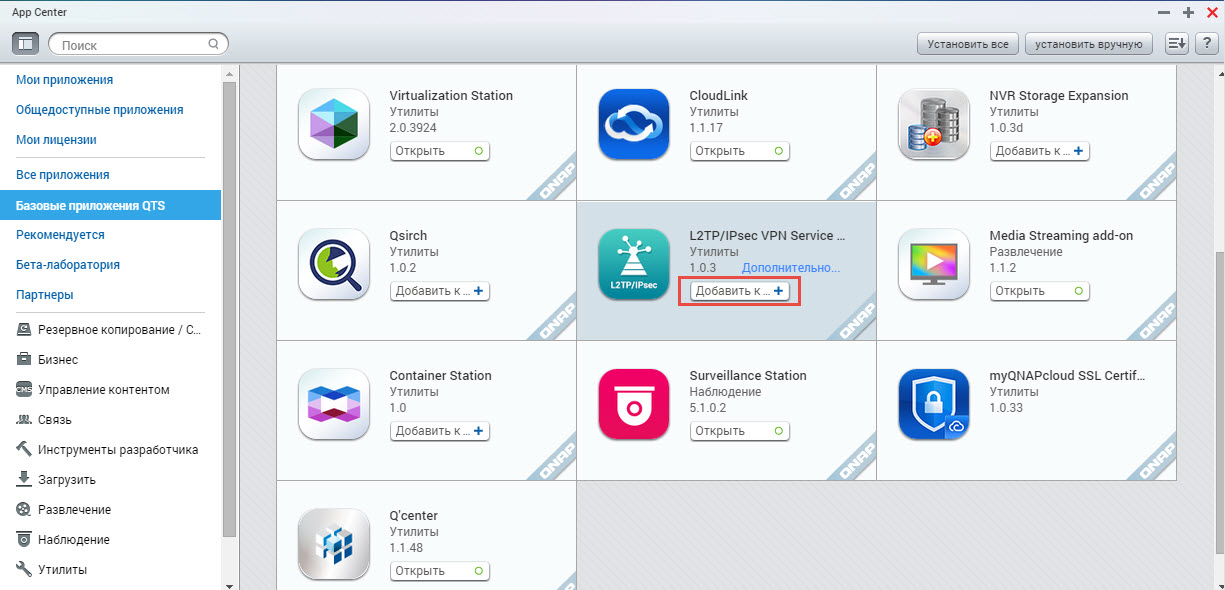Open Мои приложения section
Viewport: 1225px width, 590px height.
tap(64, 80)
